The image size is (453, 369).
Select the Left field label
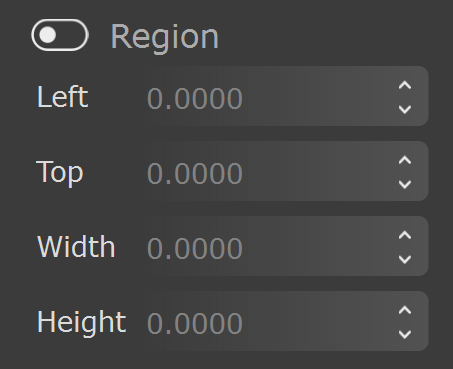63,97
